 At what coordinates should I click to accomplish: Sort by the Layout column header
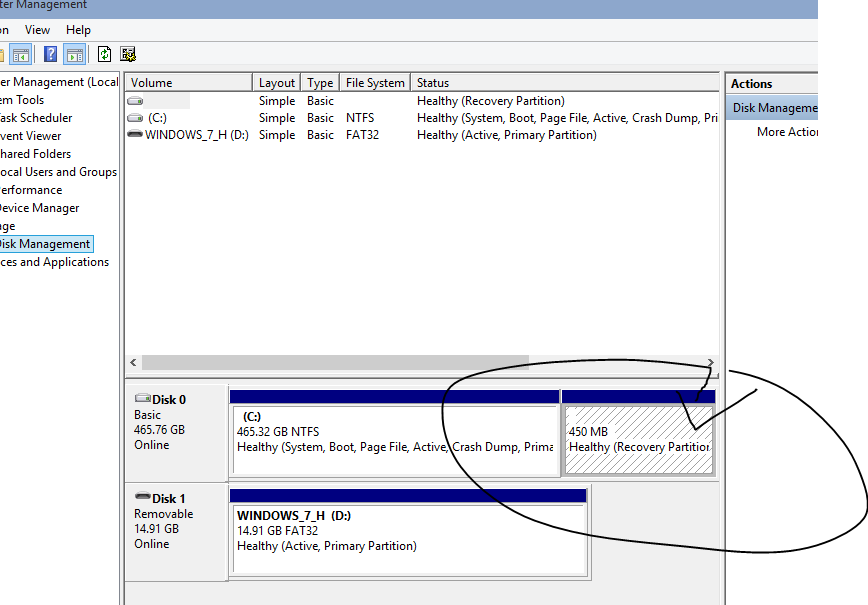pos(277,82)
